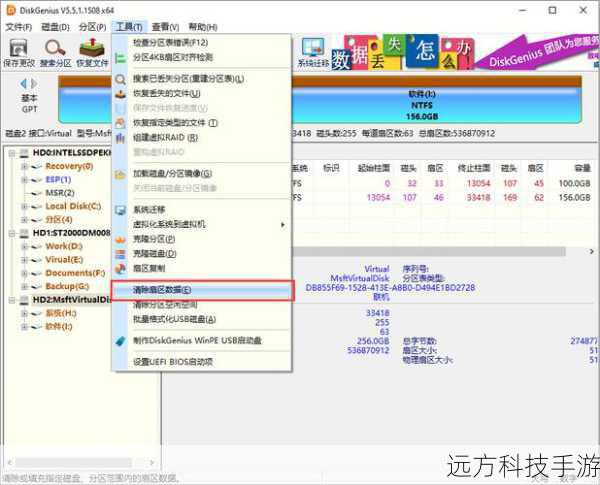600x485 pixels.
Task: Click the DiskGenius logo in title bar
Action: [11, 10]
